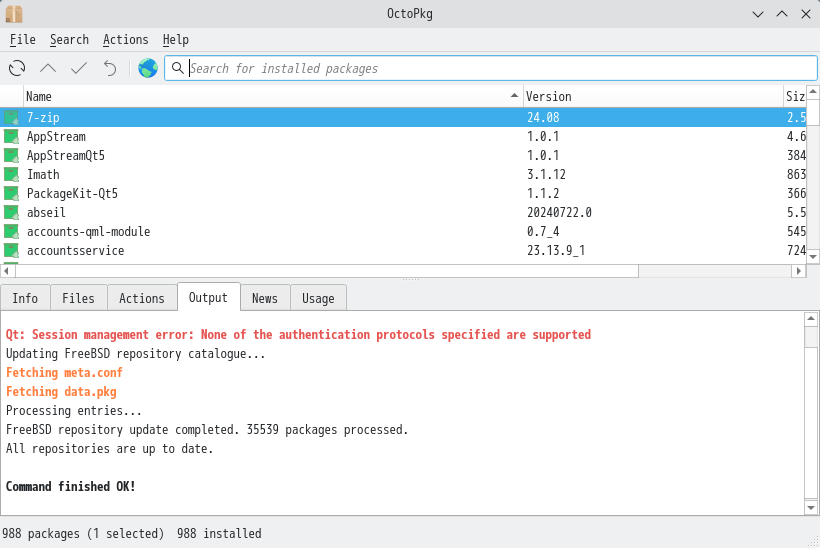Click package list horizontal scrollbar left arrow
The height and width of the screenshot is (548, 820).
[x=7, y=271]
